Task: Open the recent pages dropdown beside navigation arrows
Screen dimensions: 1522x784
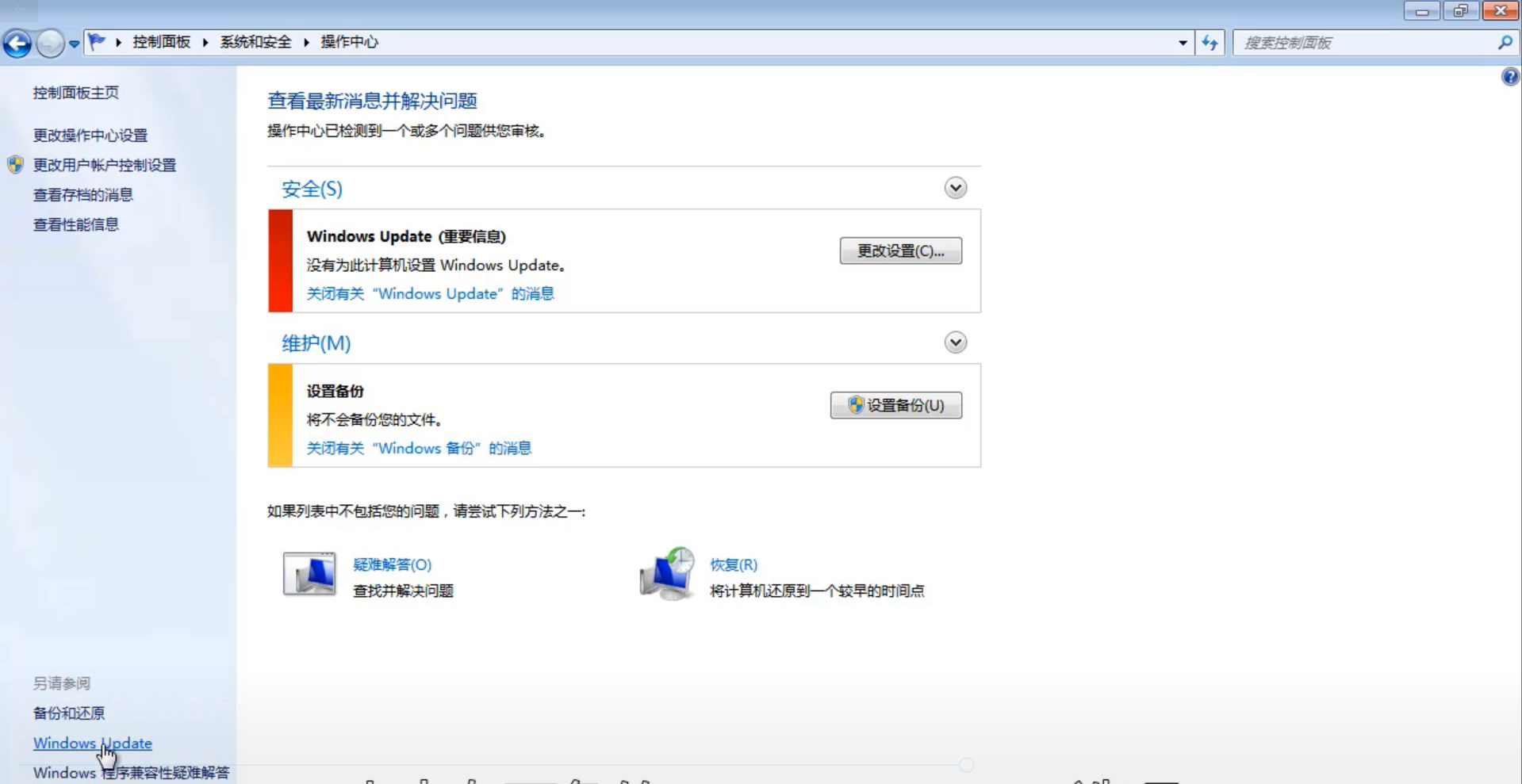Action: [72, 43]
